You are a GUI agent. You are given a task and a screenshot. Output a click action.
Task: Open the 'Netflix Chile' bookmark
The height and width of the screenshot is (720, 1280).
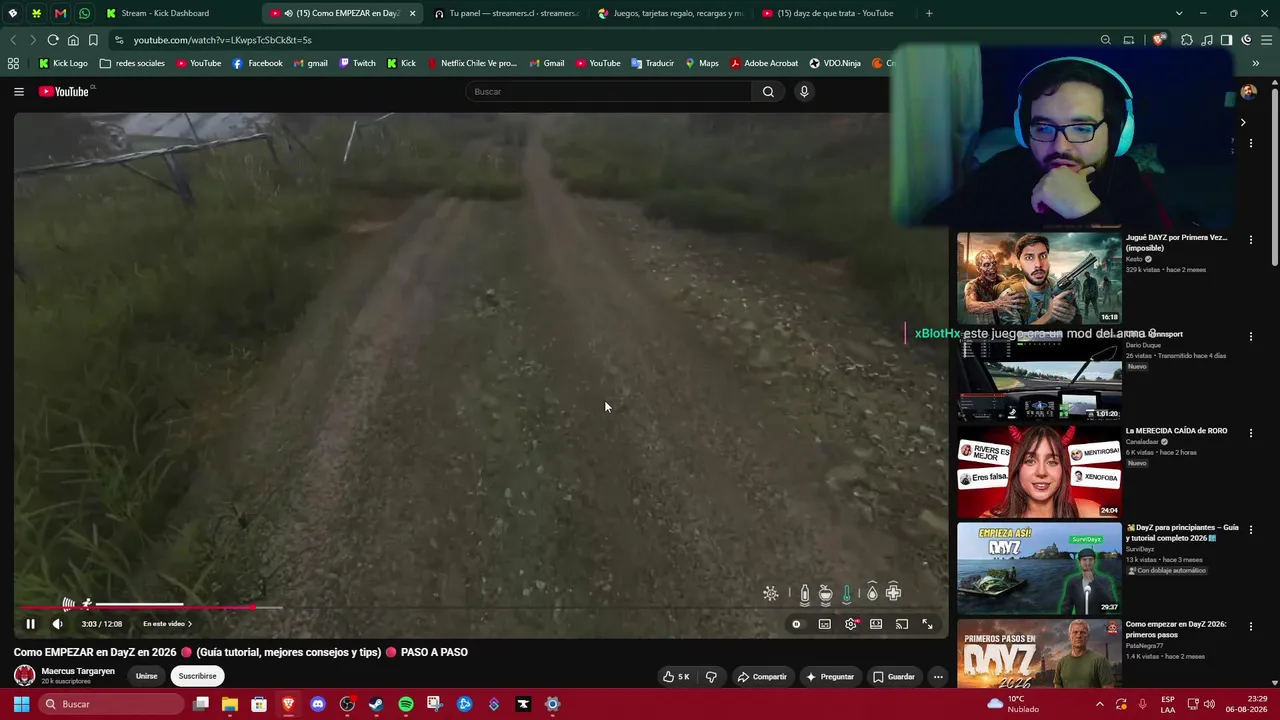click(x=472, y=63)
